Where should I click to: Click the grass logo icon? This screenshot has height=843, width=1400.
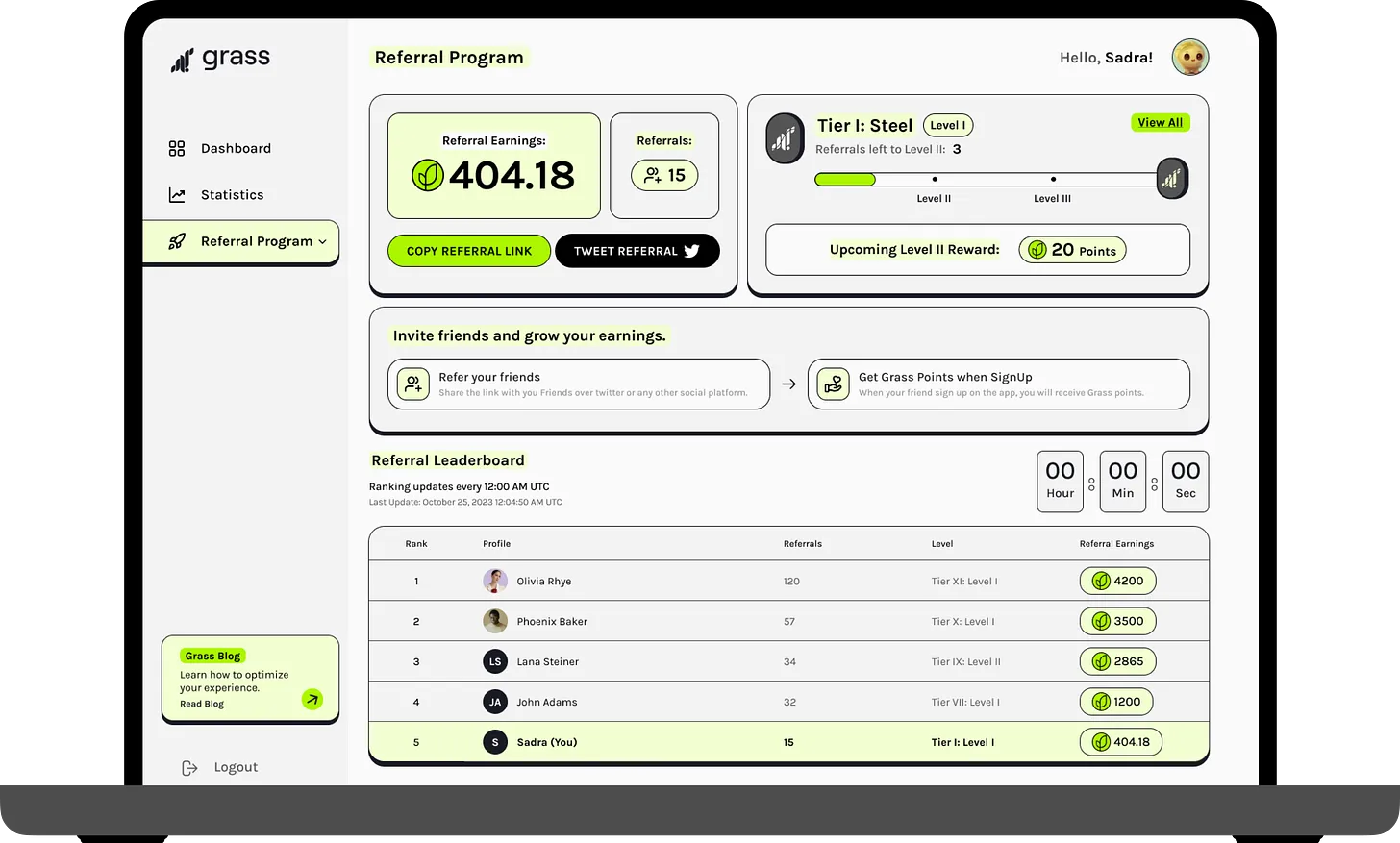point(182,61)
